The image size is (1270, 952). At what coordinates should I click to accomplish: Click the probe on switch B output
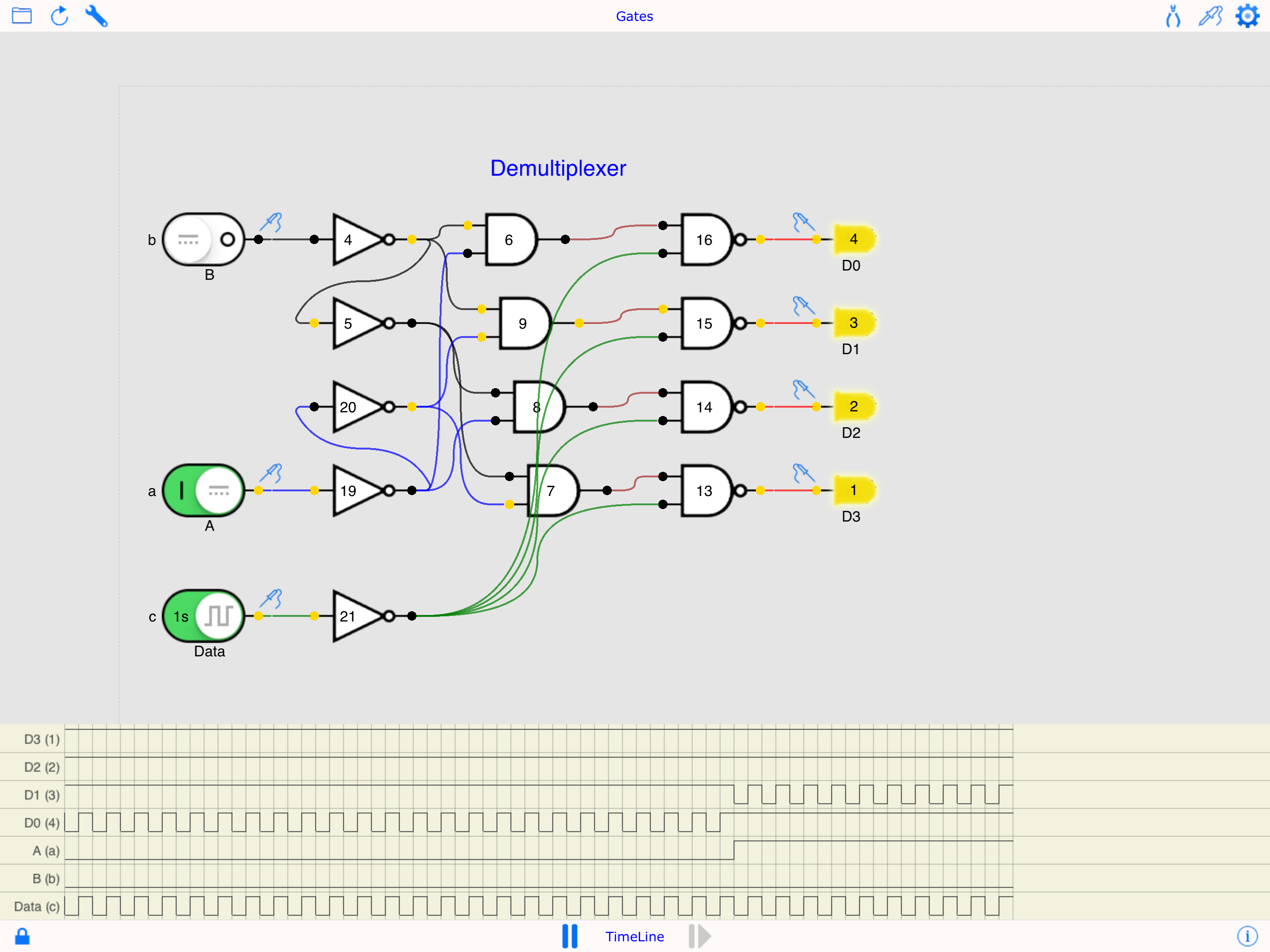click(x=271, y=223)
